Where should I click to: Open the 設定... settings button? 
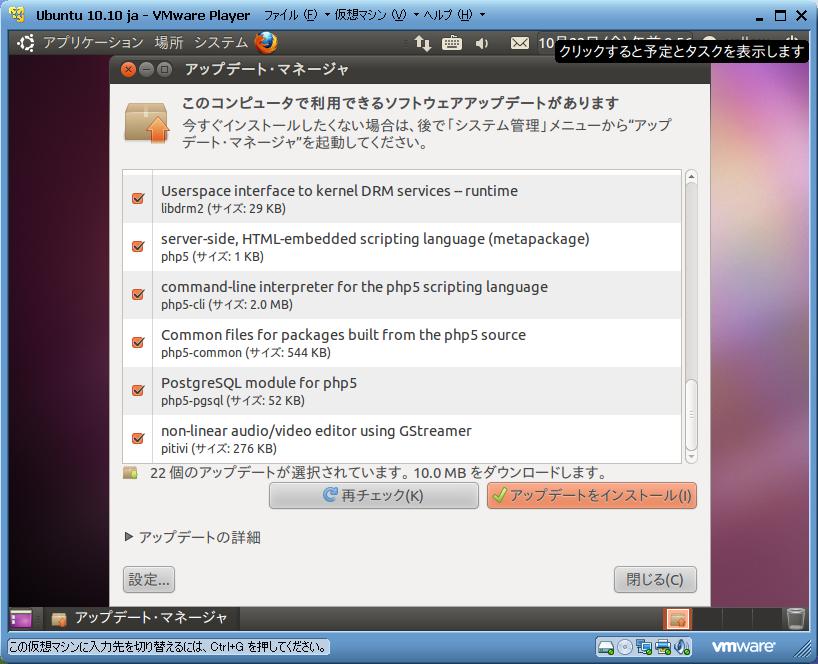(149, 580)
